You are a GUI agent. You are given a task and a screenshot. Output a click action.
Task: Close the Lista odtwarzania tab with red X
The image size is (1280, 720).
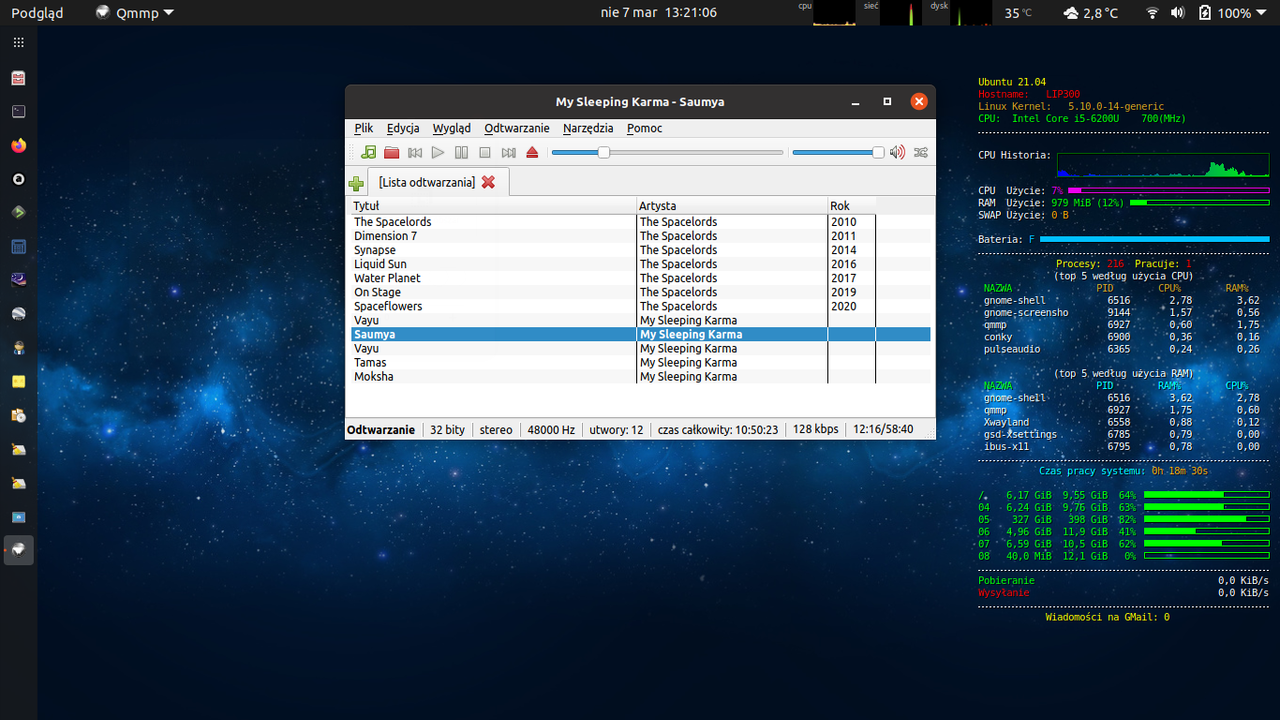tap(488, 182)
